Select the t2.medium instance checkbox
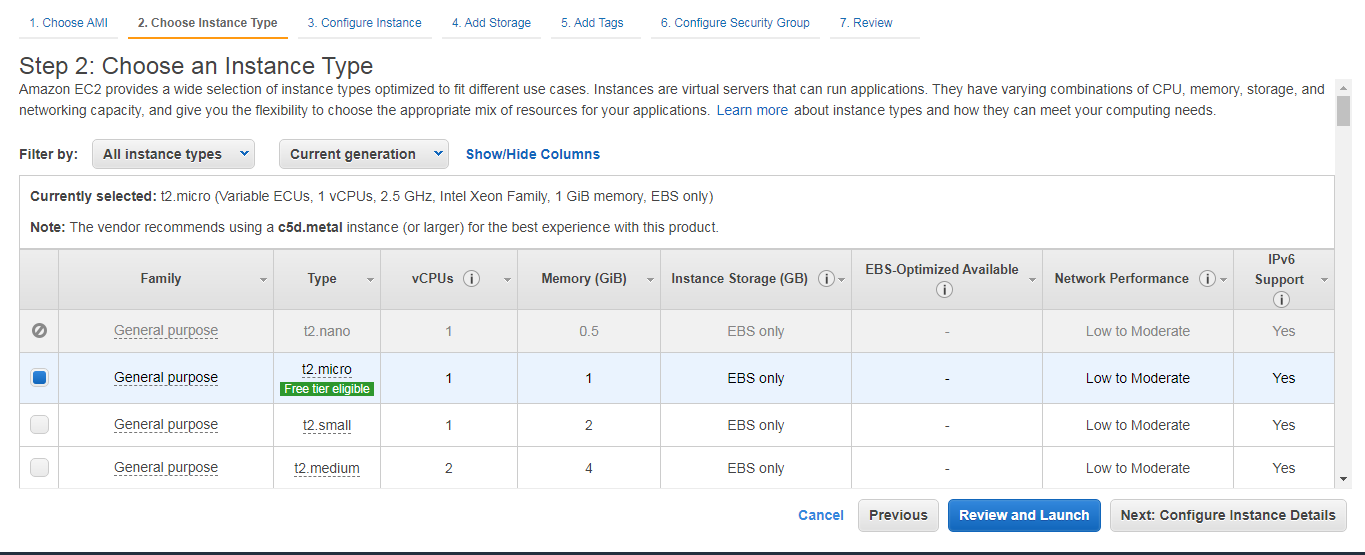The height and width of the screenshot is (555, 1365). [39, 467]
